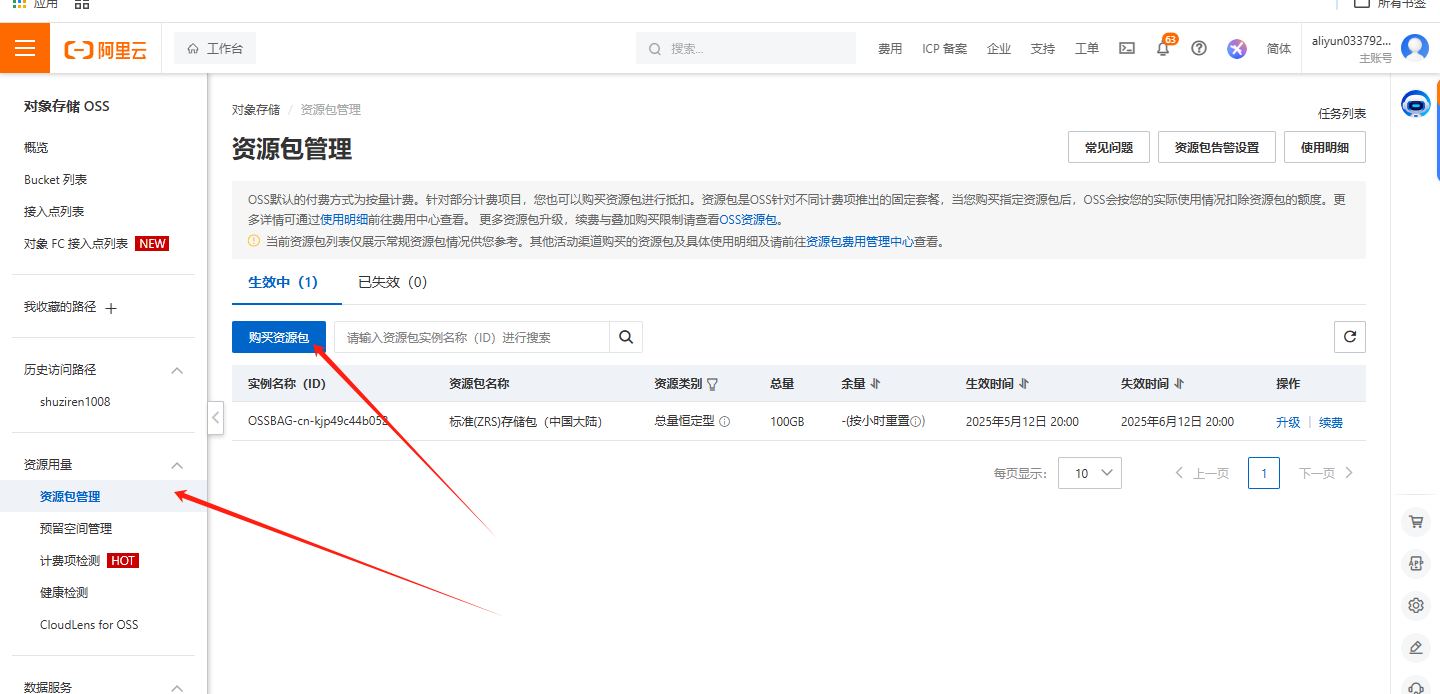Open the 任务列表 link
This screenshot has width=1440, height=694.
coord(1342,113)
